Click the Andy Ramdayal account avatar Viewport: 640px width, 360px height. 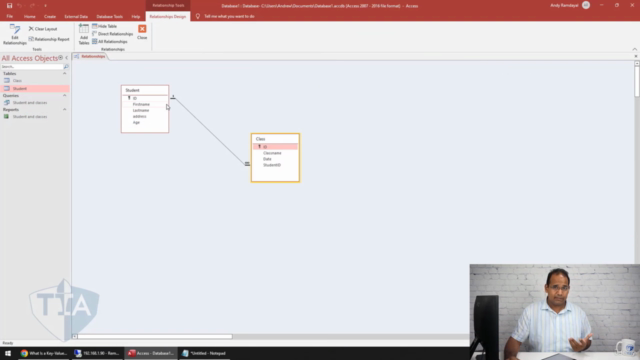(x=586, y=5)
